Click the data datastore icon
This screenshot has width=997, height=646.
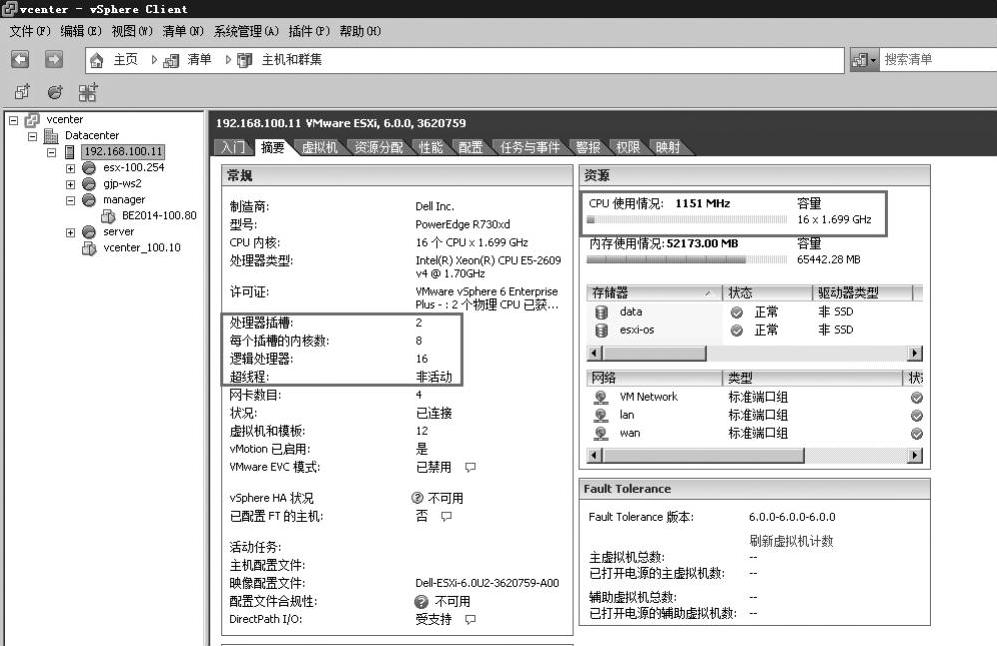601,312
